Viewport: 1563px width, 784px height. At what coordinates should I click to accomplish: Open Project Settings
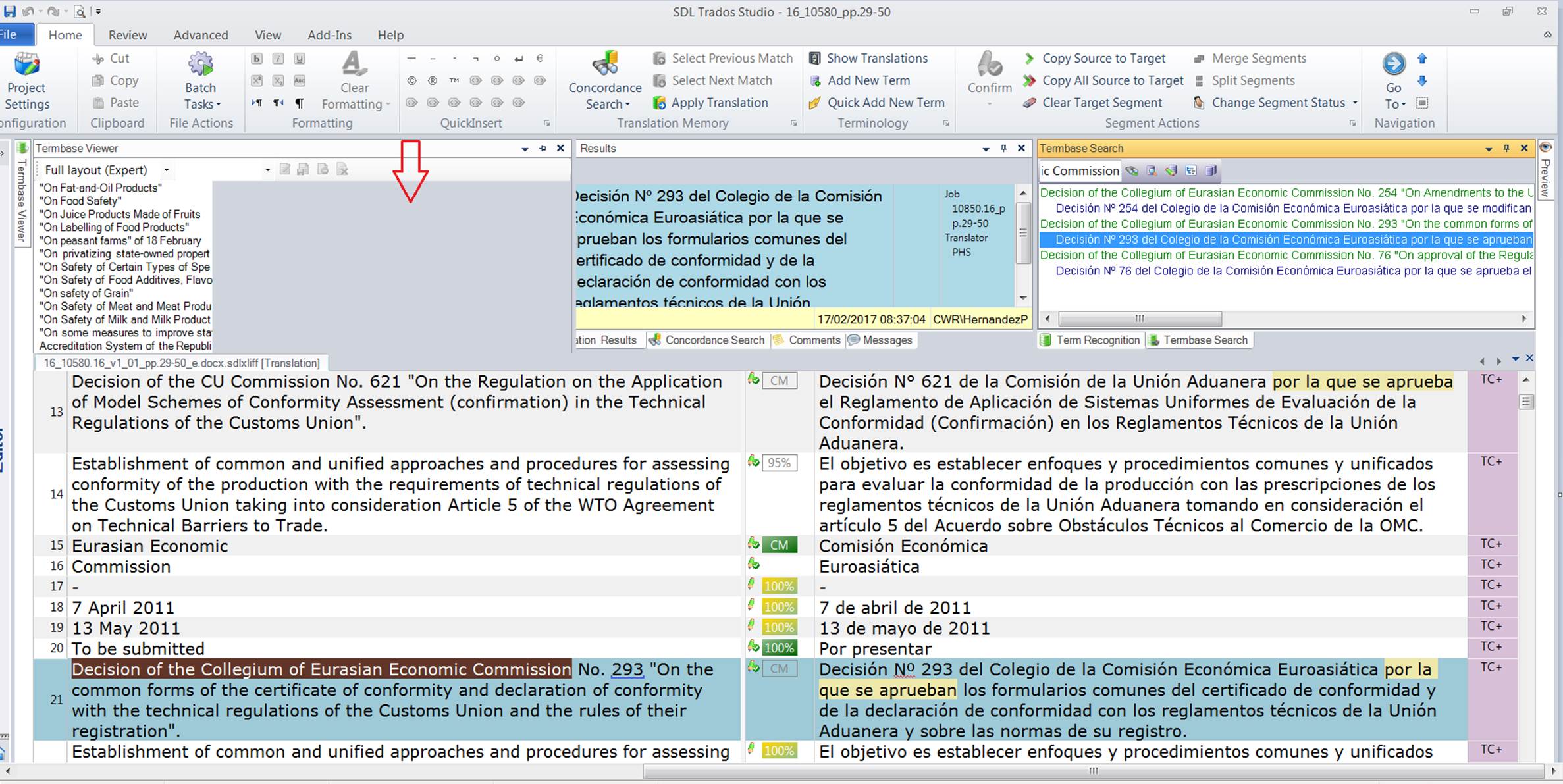coord(26,81)
